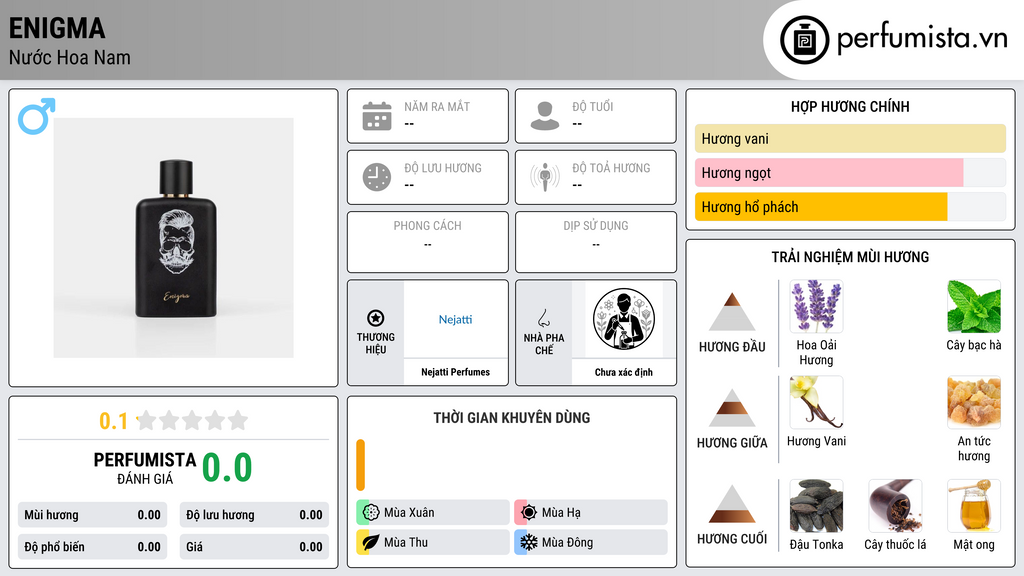Click the Trải nghiệm mùi hương heading
This screenshot has height=576, width=1024.
(850, 257)
